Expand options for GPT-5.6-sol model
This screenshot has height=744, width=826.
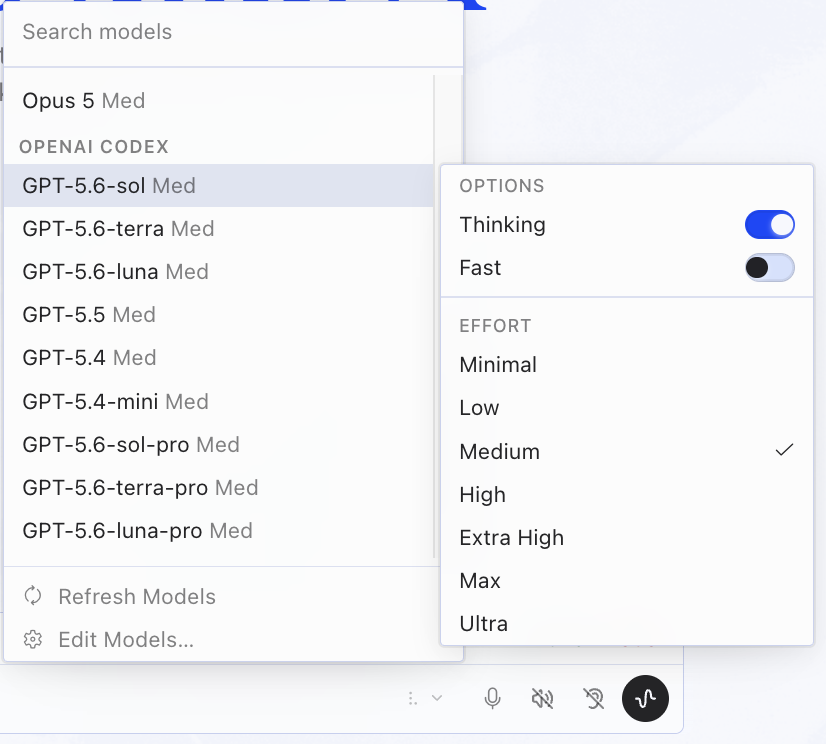[219, 185]
